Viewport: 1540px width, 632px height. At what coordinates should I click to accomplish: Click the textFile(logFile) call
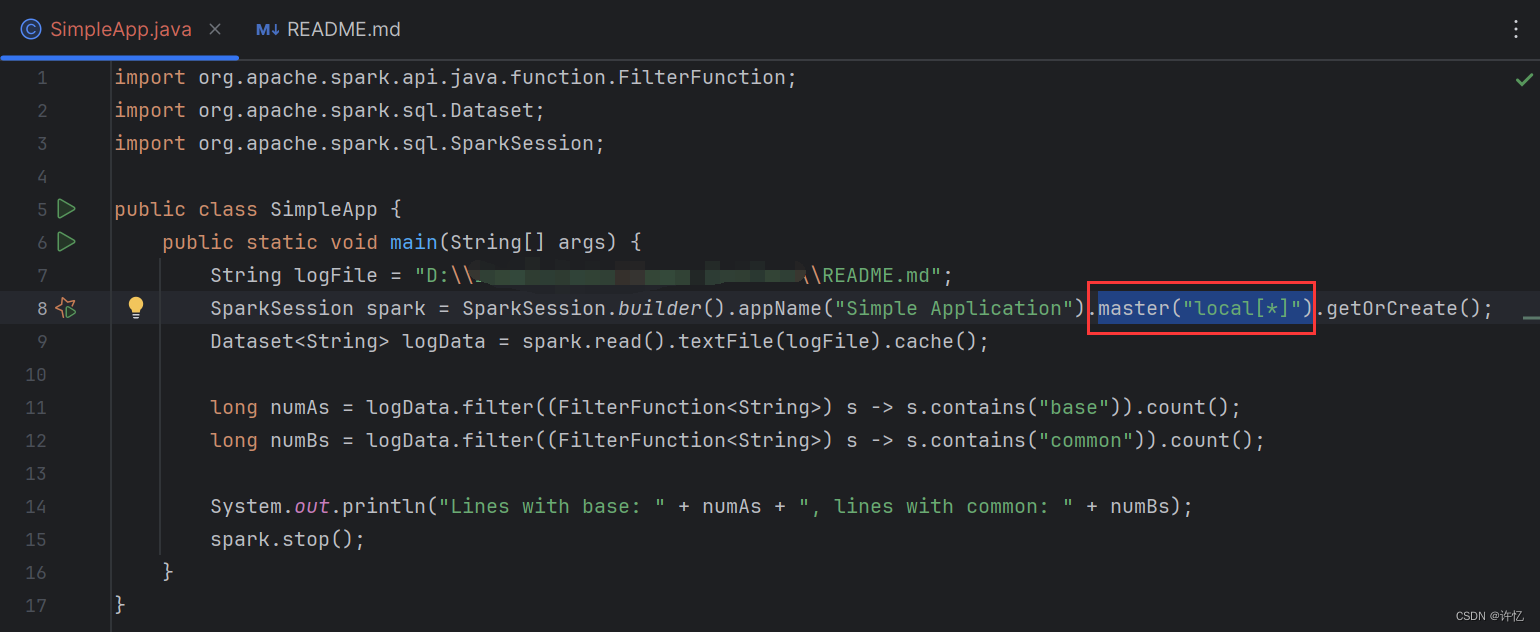pos(780,341)
